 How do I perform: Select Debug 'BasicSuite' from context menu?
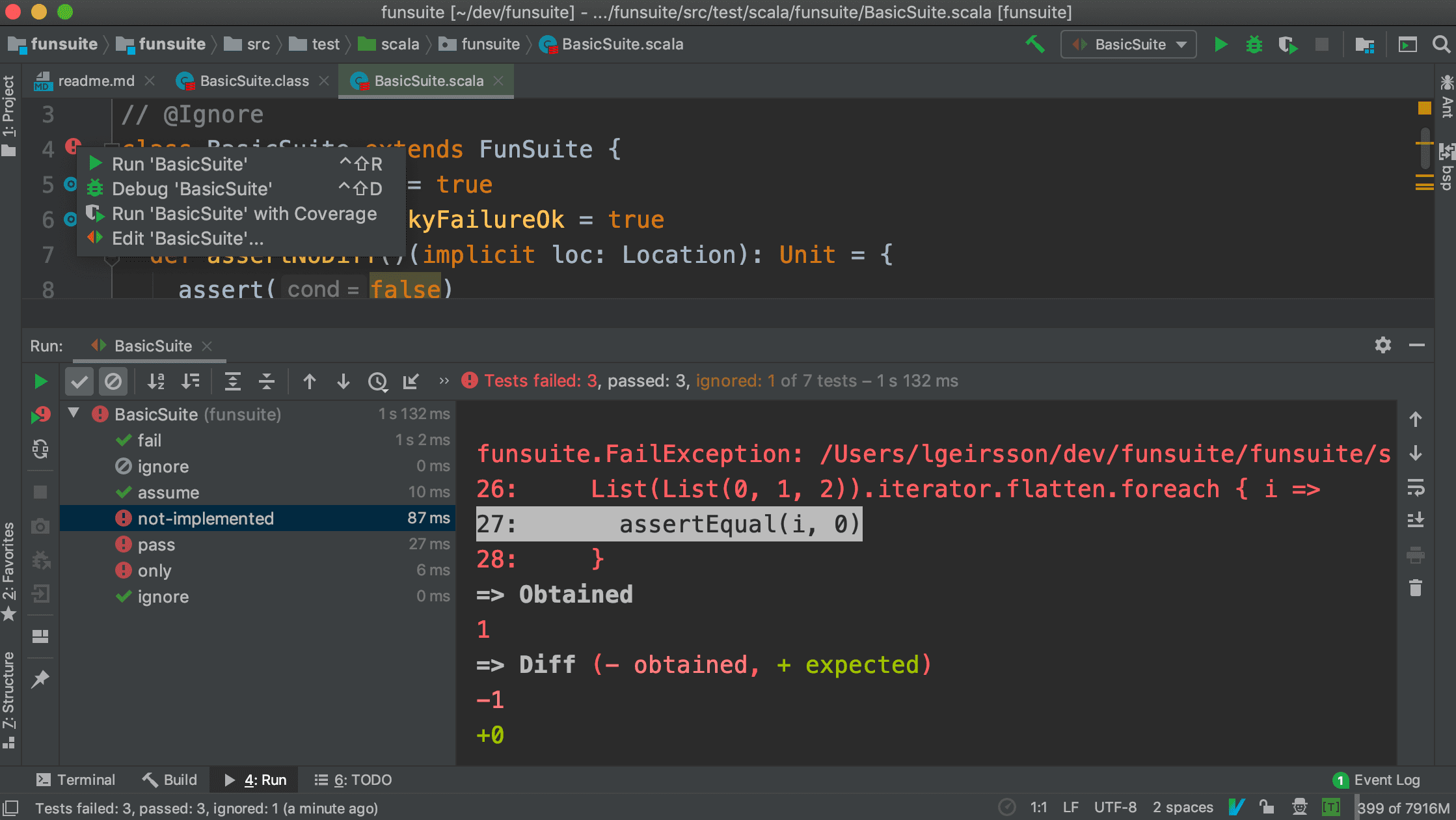point(191,189)
